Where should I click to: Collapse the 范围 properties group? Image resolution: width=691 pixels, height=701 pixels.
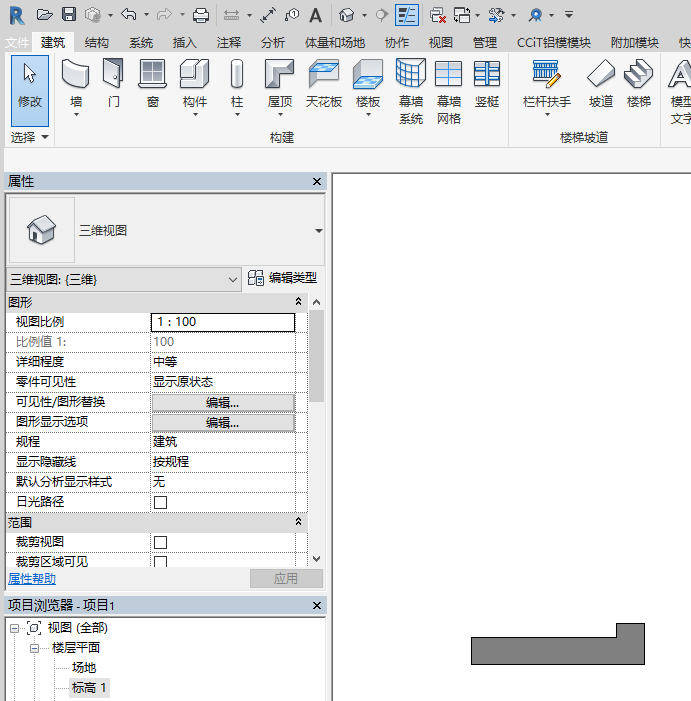coord(298,522)
